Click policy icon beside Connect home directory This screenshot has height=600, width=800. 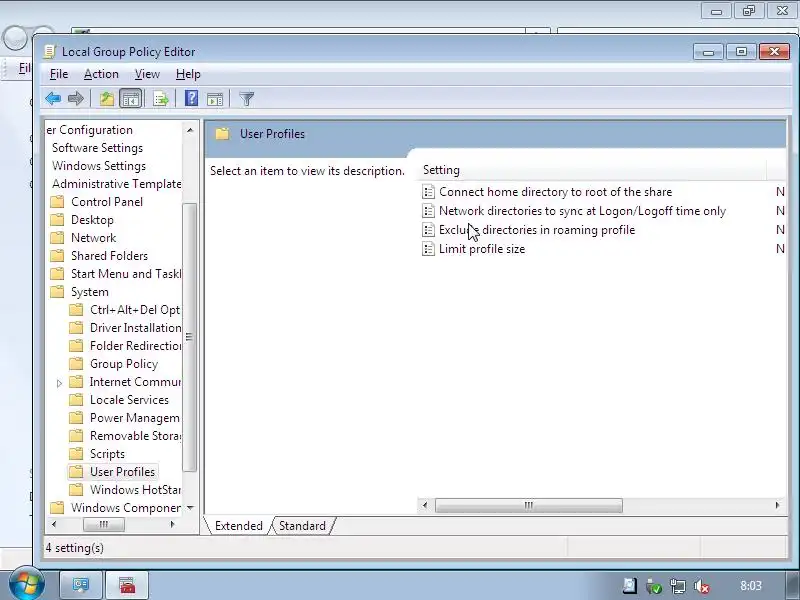pos(429,192)
